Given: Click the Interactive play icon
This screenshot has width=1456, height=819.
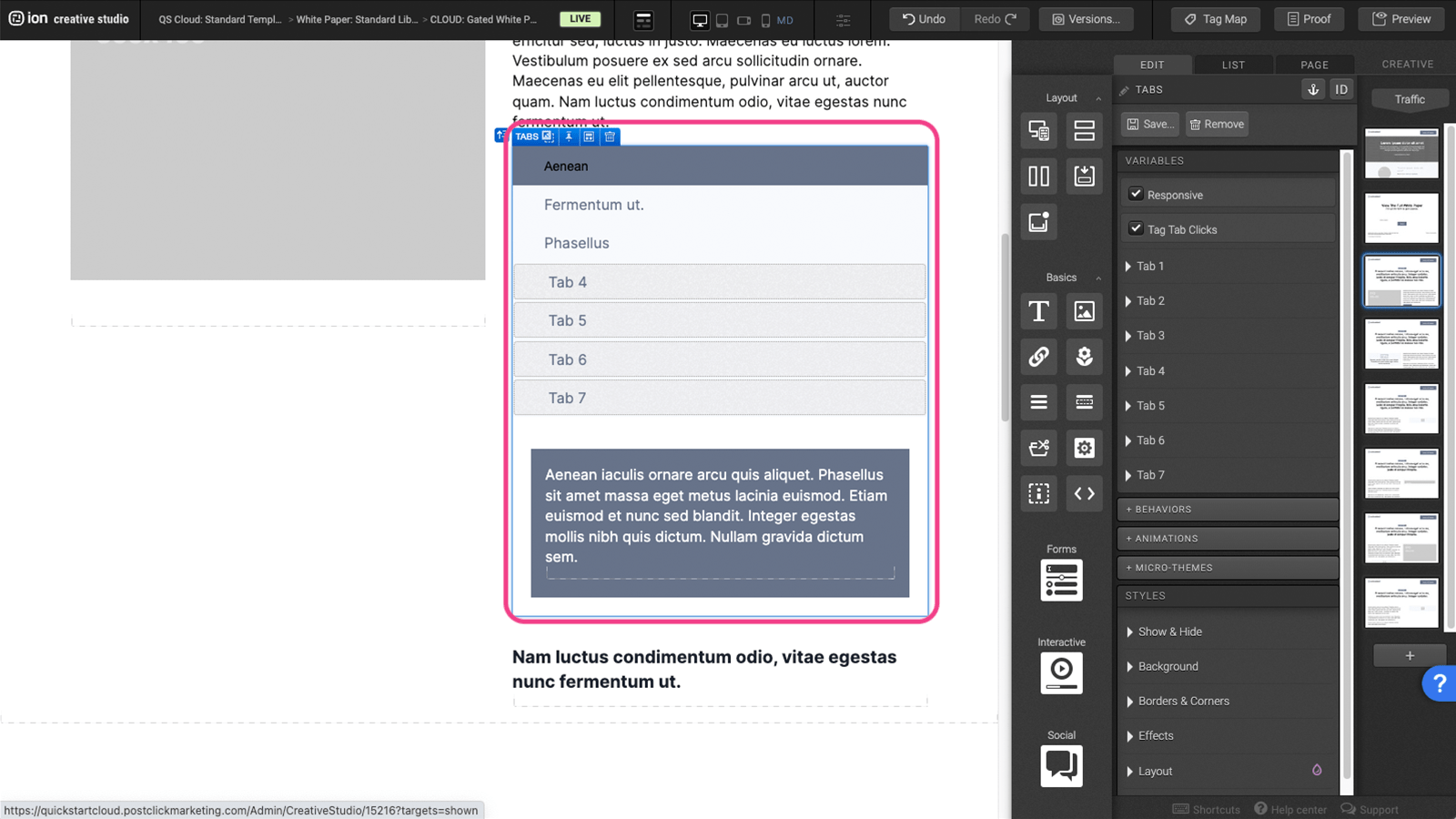Looking at the screenshot, I should [1061, 672].
